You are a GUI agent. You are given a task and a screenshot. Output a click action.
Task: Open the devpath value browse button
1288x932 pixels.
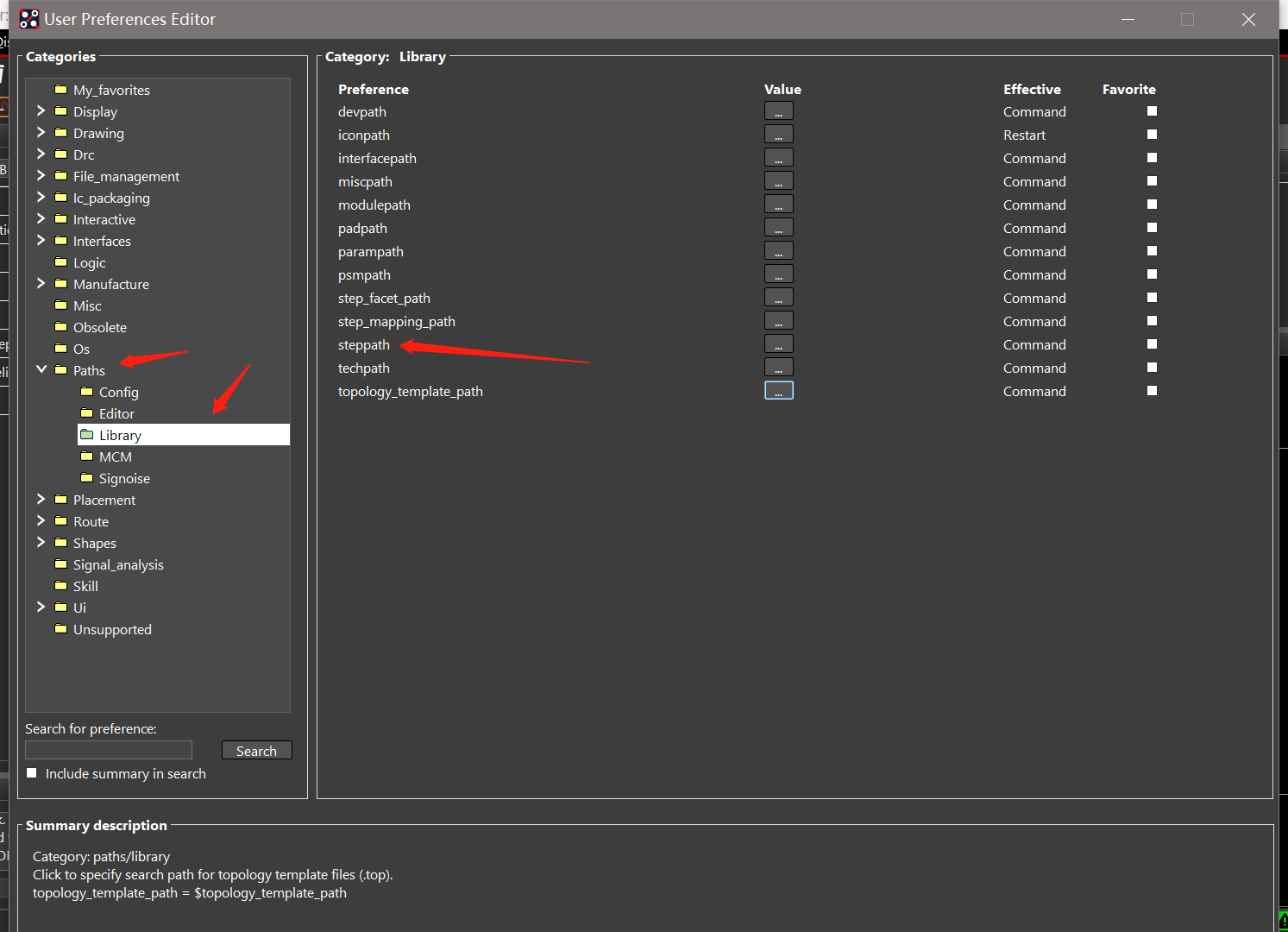(778, 111)
